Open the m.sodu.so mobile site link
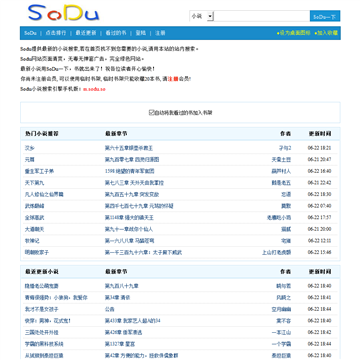The width and height of the screenshot is (360, 360). coord(94,89)
